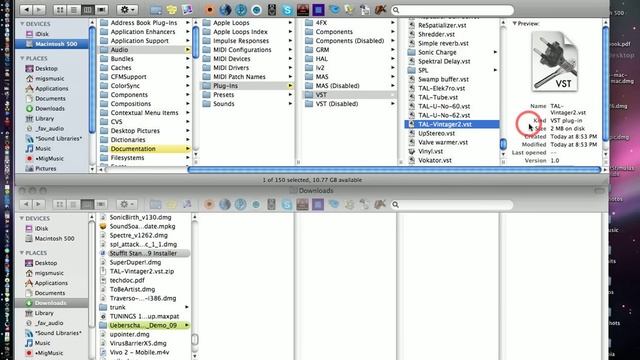Click the search field in Downloads window

[452, 204]
